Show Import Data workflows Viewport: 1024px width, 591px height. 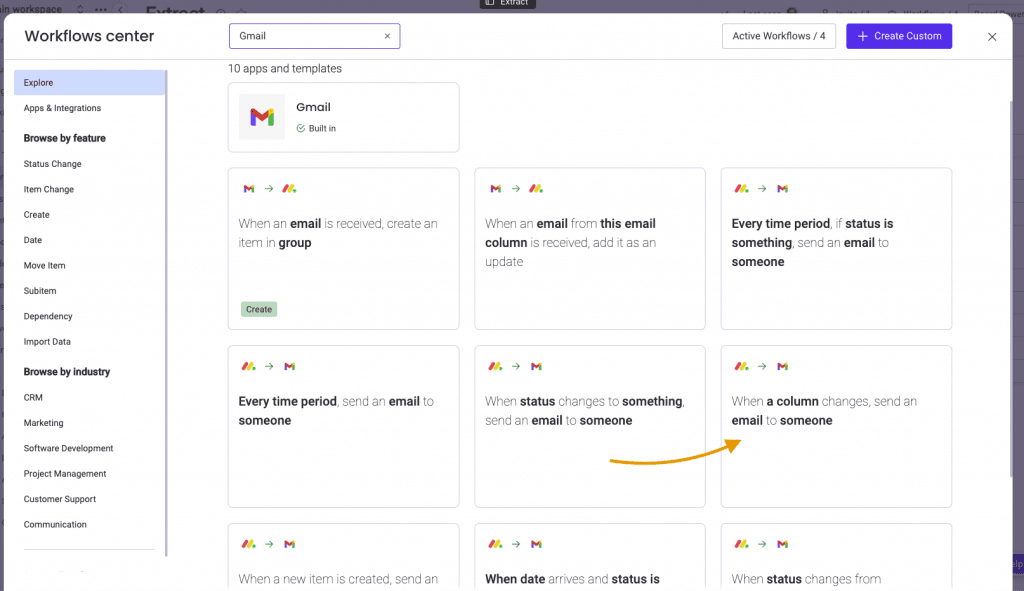[x=47, y=342]
